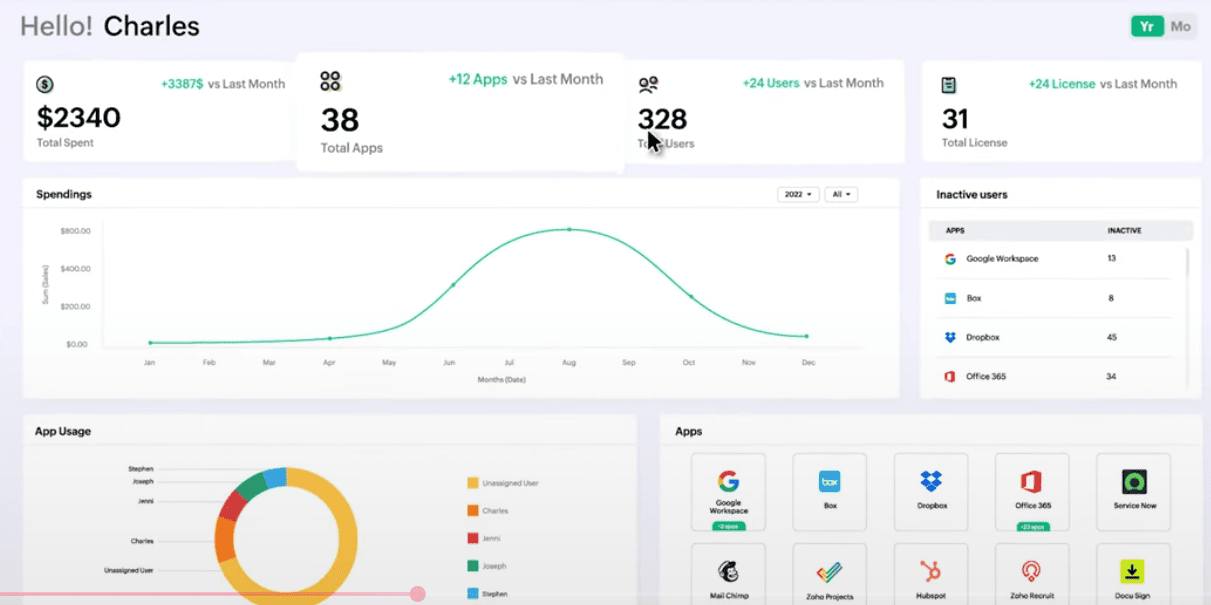Switch the view toggle to Mo
Image resolution: width=1211 pixels, height=605 pixels.
point(1180,26)
